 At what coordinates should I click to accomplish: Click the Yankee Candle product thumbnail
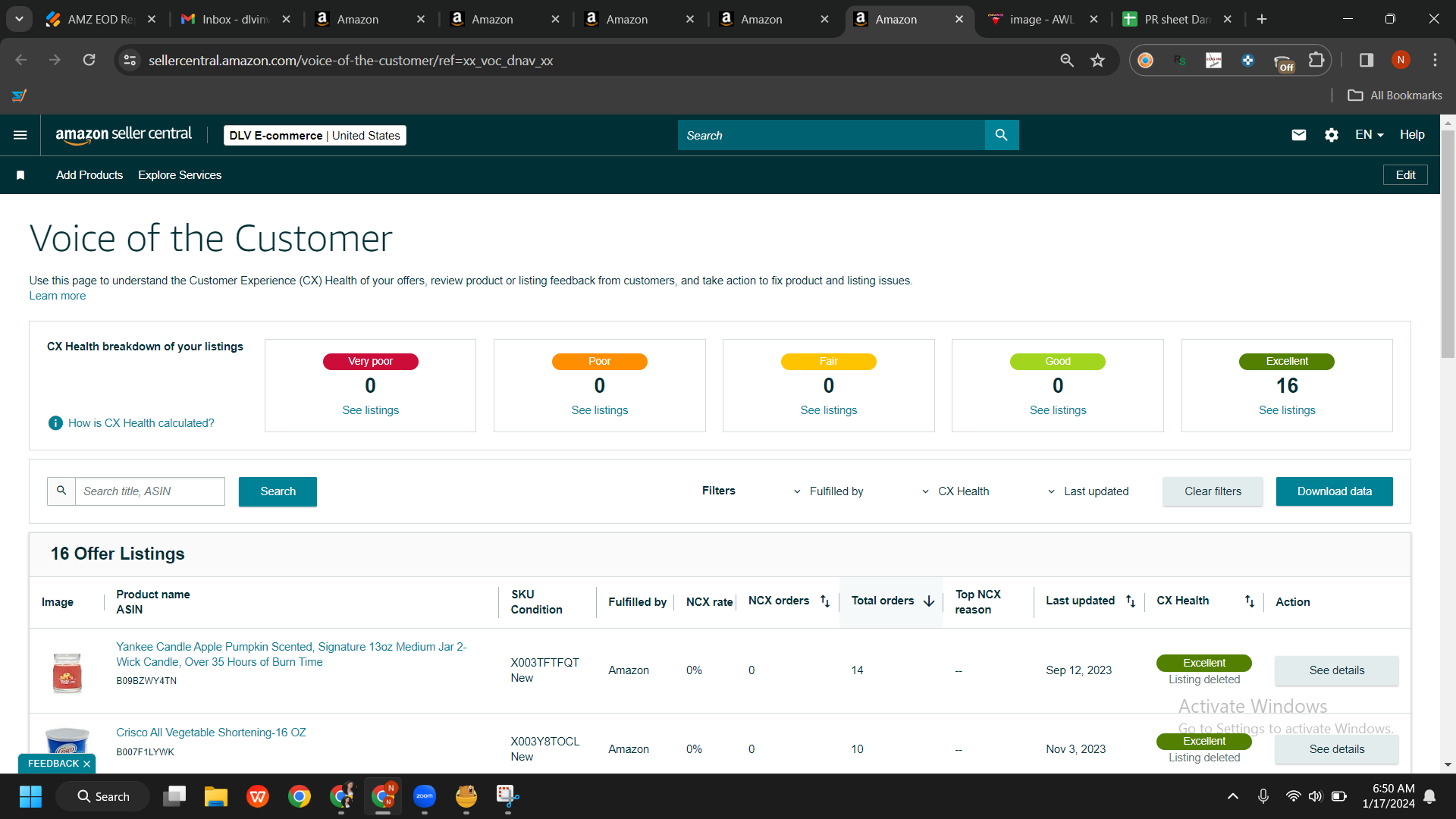67,672
